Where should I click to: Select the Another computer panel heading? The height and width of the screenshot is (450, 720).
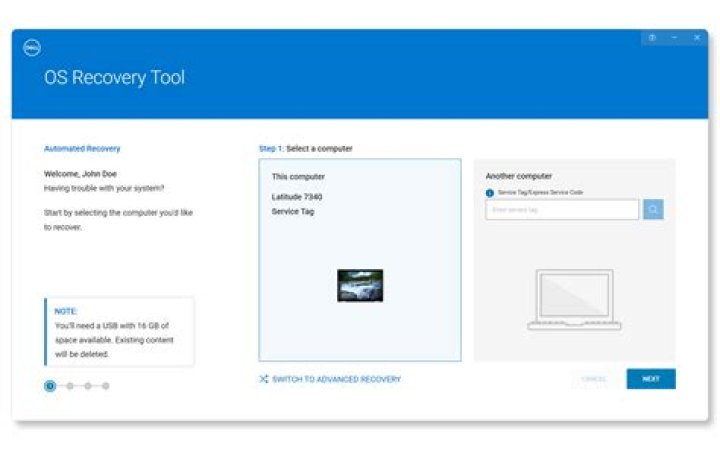coord(519,176)
